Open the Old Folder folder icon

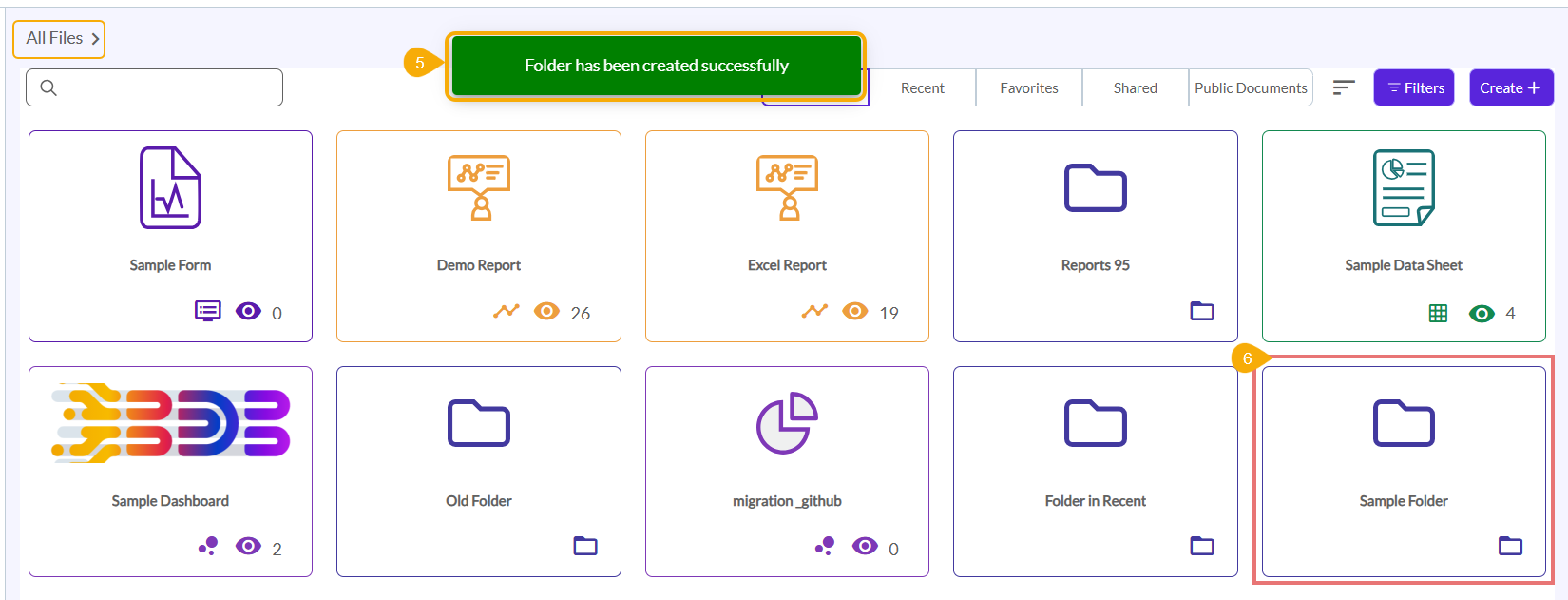(479, 423)
